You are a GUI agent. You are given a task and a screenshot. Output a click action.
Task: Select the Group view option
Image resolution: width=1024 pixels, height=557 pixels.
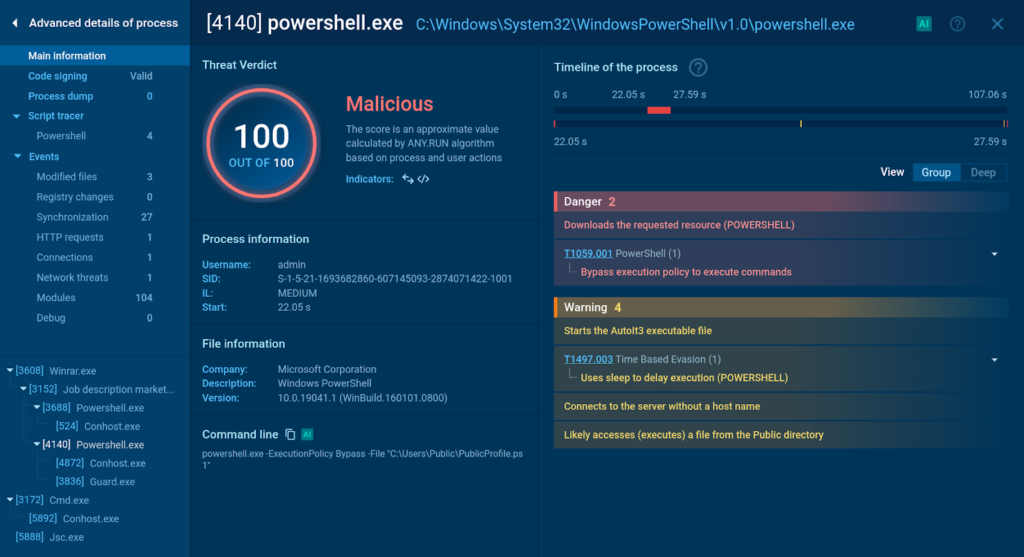point(936,172)
